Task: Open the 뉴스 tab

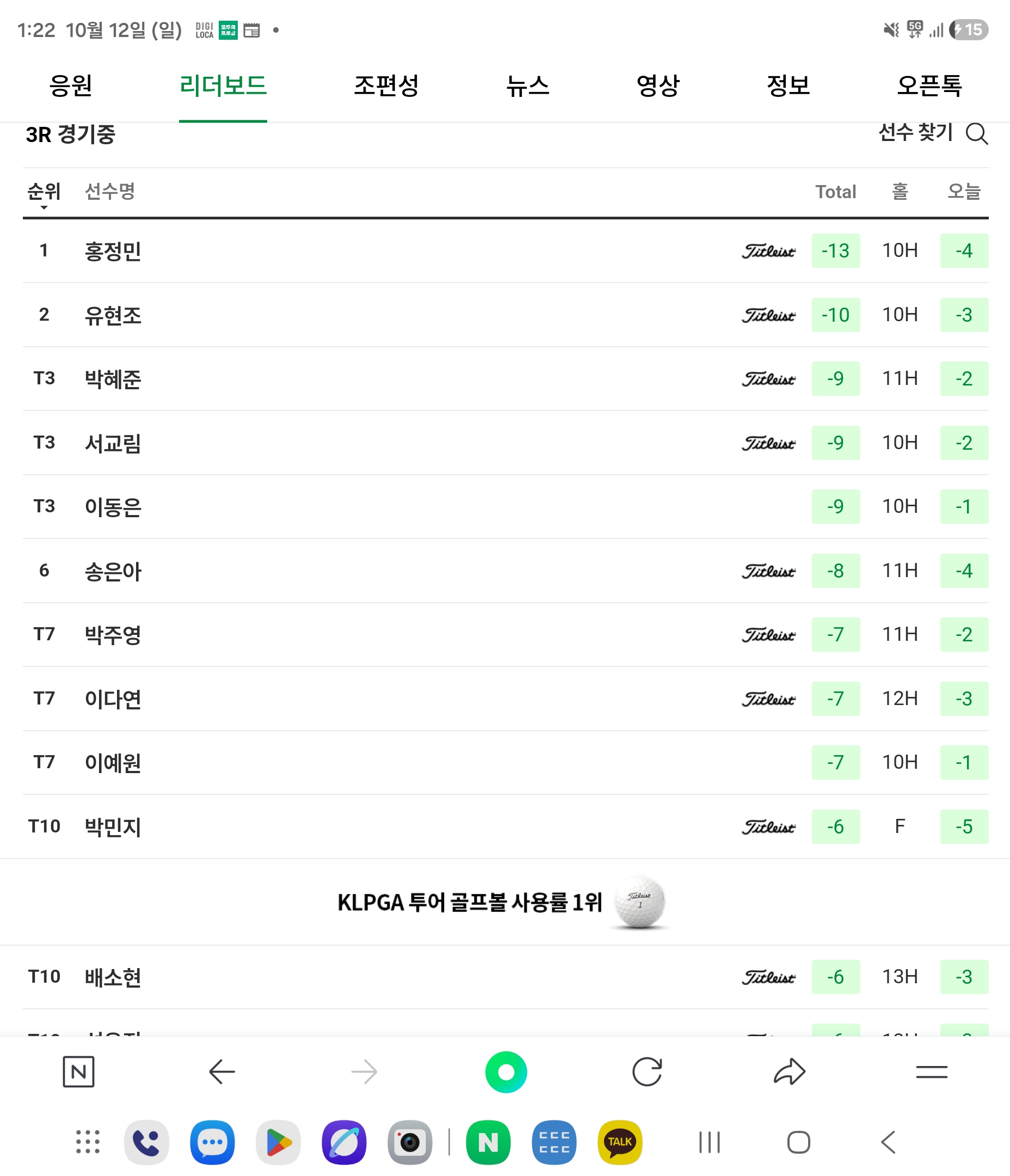Action: pyautogui.click(x=528, y=85)
